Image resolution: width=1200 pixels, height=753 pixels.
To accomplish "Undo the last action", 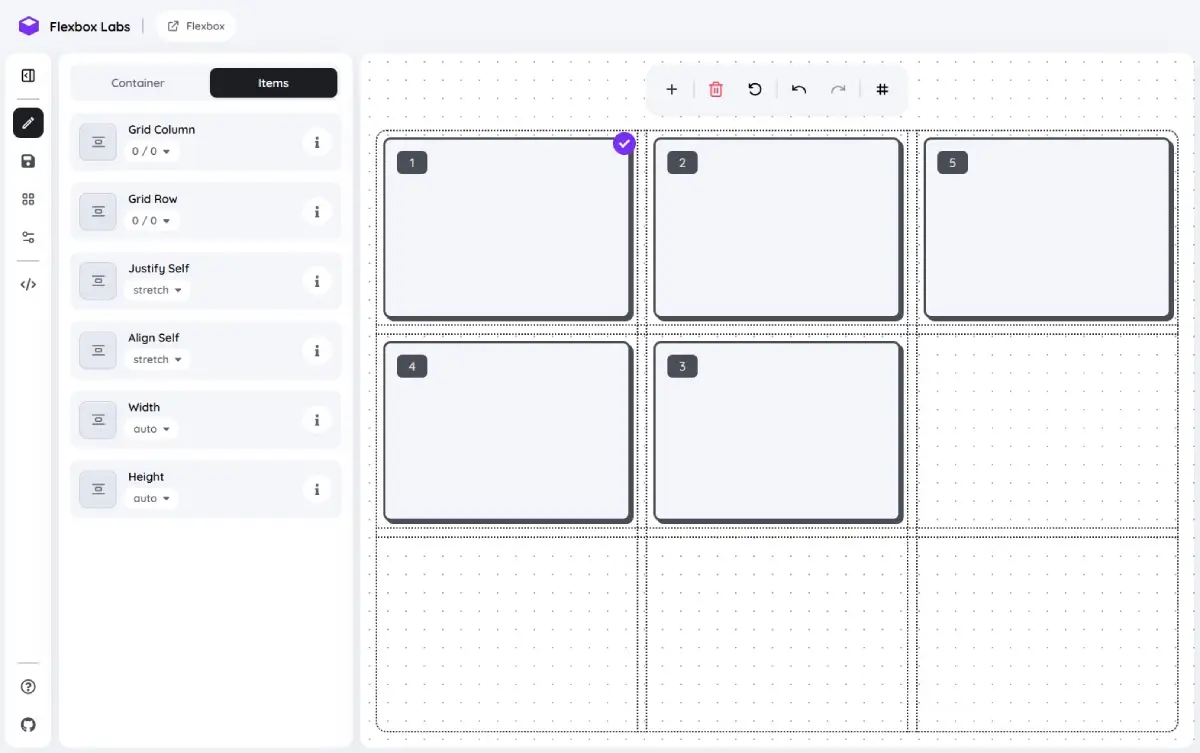I will coord(799,89).
